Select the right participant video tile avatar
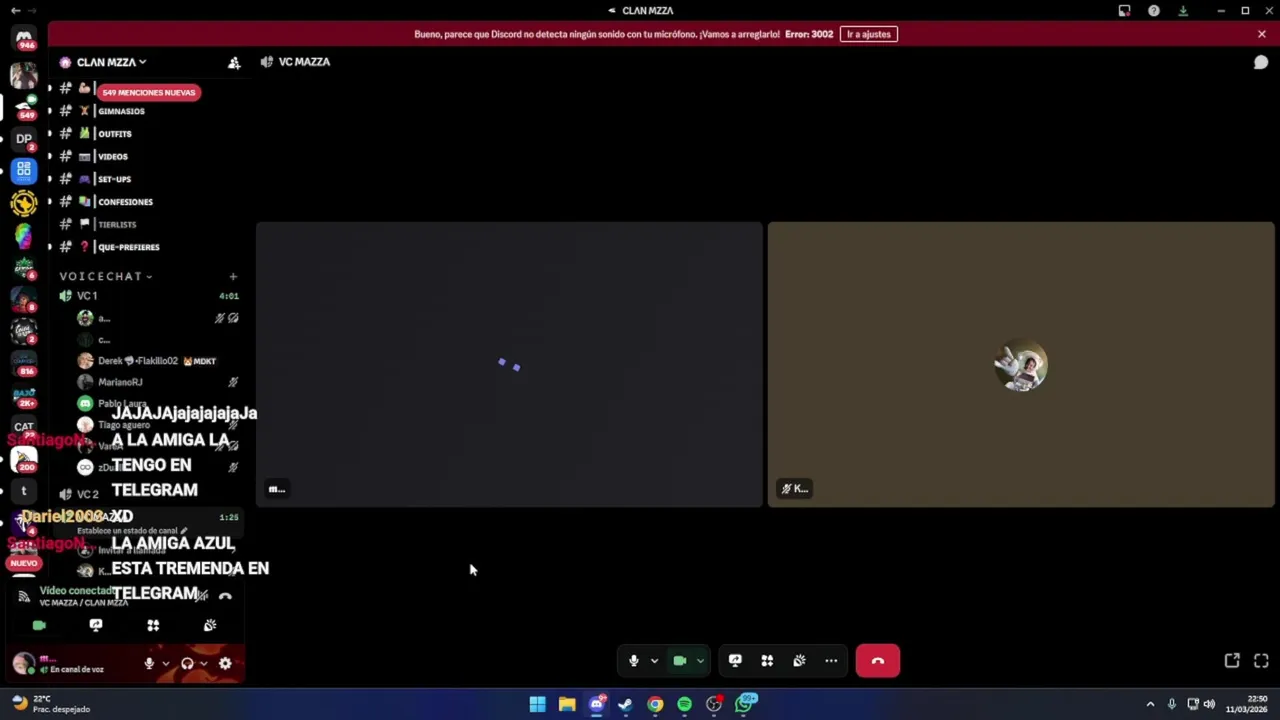The width and height of the screenshot is (1280, 720). [1021, 366]
